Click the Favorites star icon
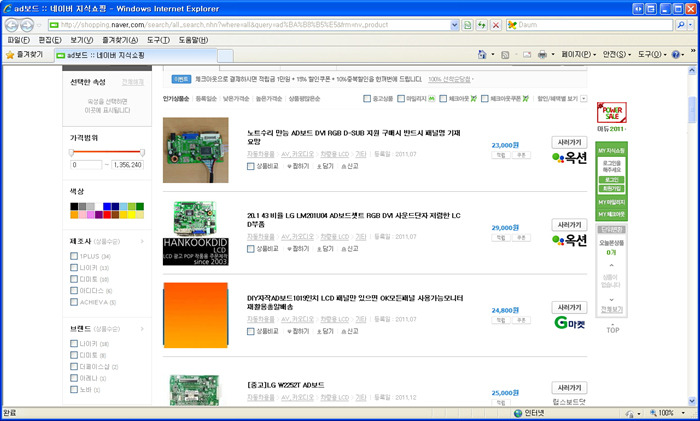Image resolution: width=700 pixels, height=421 pixels. click(10, 54)
